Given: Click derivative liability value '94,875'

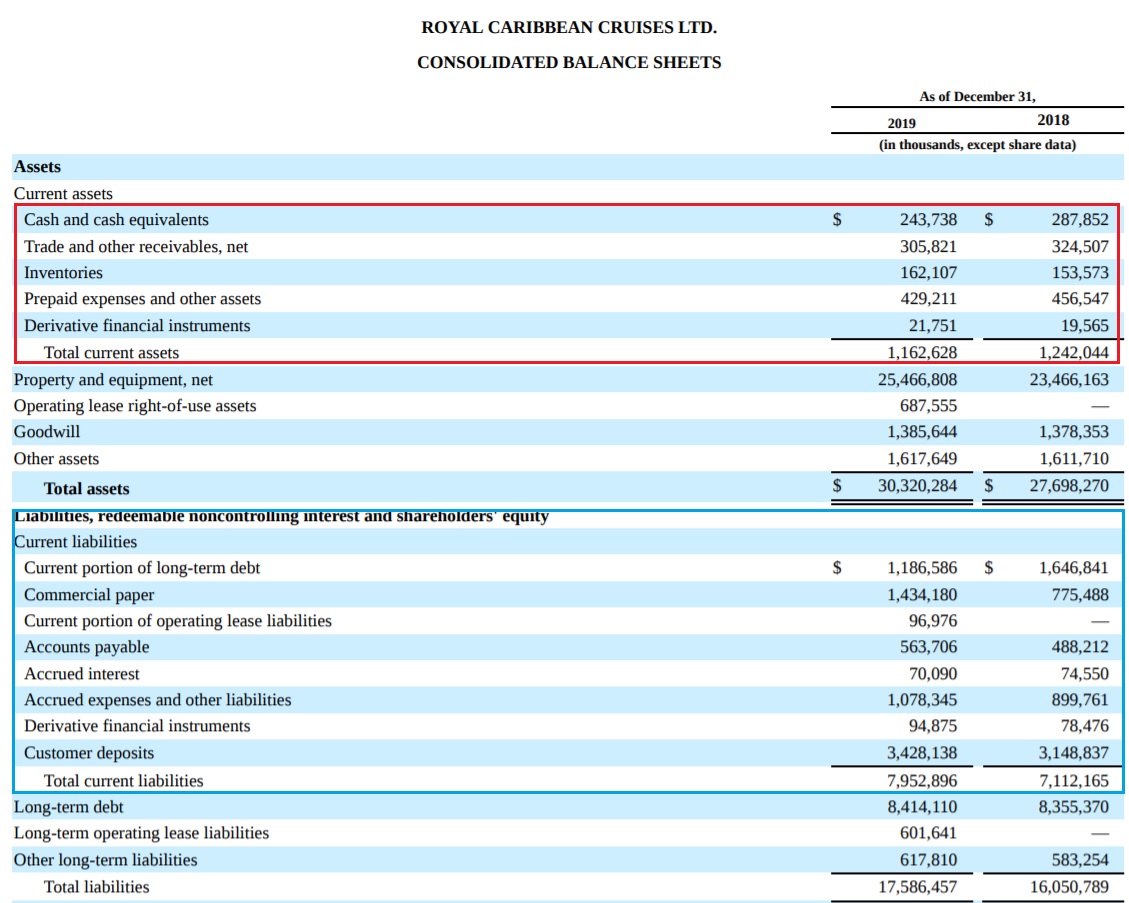Looking at the screenshot, I should click(932, 726).
